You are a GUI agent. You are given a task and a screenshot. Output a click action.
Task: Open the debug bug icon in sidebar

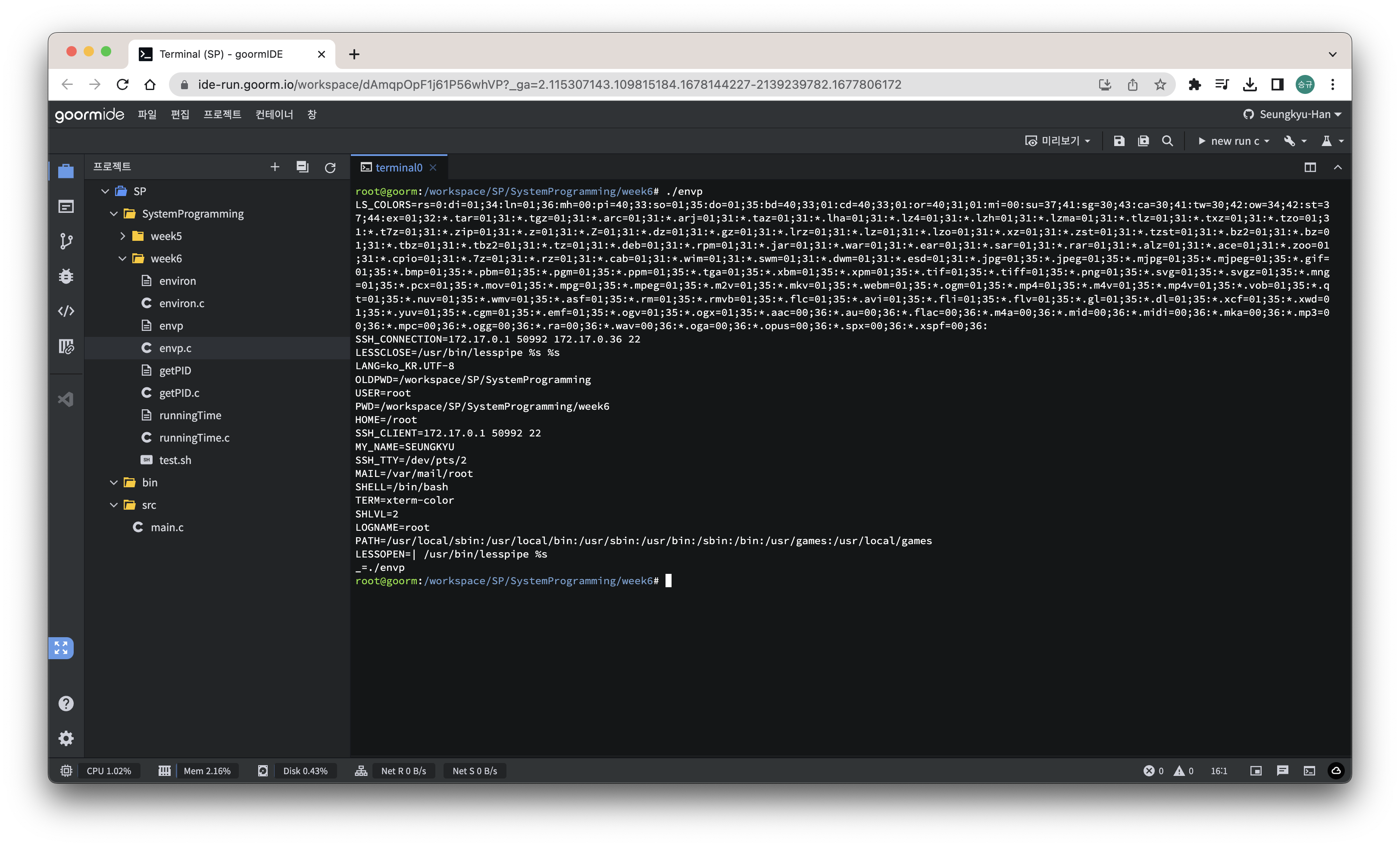click(66, 277)
